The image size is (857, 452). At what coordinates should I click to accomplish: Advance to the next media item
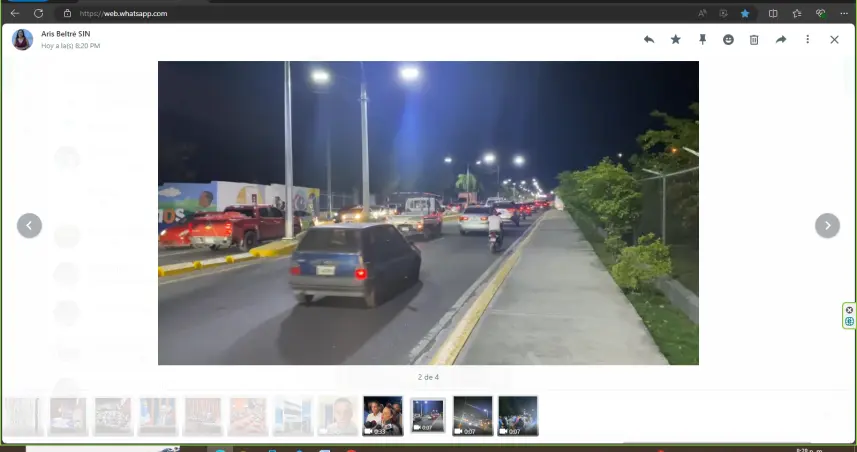pyautogui.click(x=827, y=226)
